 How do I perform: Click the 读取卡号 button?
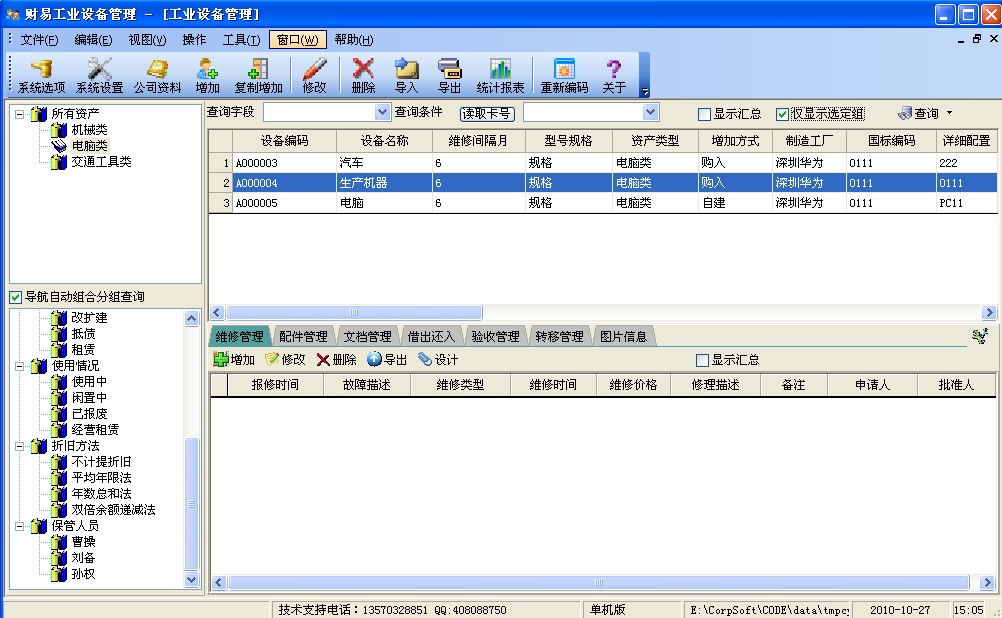tap(487, 114)
